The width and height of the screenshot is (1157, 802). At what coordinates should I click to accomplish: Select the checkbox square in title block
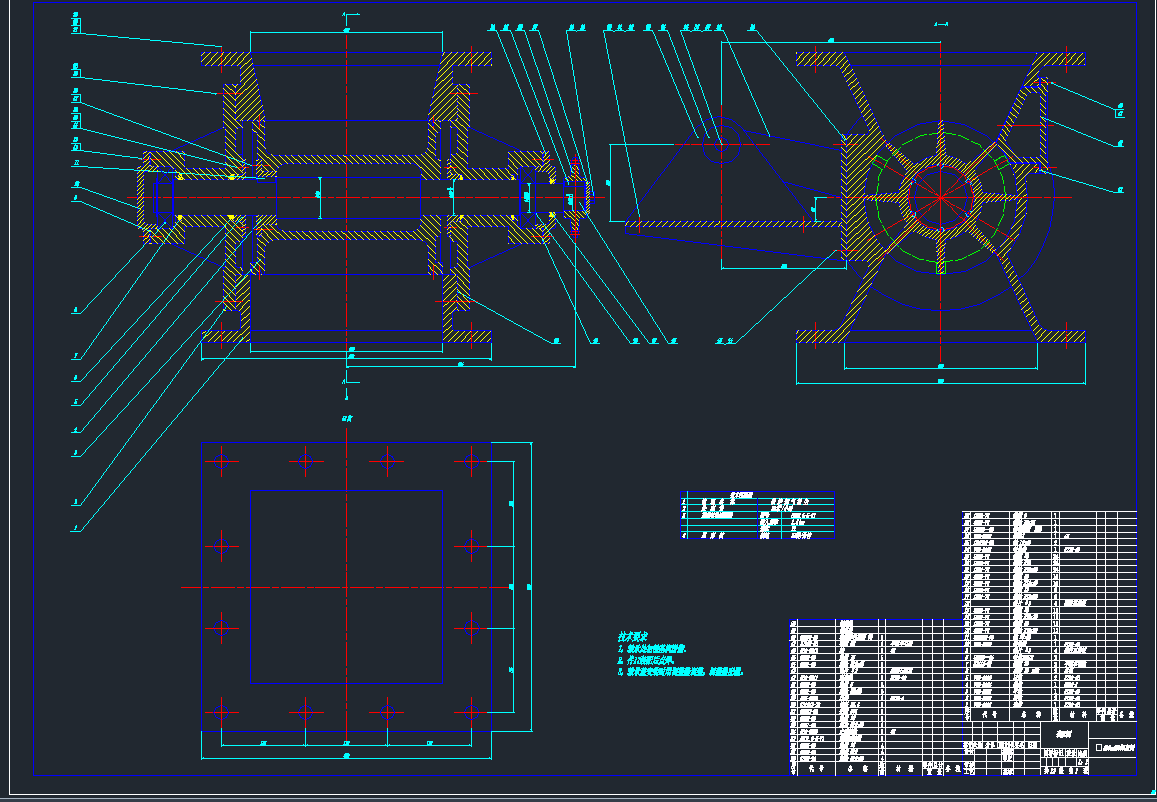[1099, 747]
